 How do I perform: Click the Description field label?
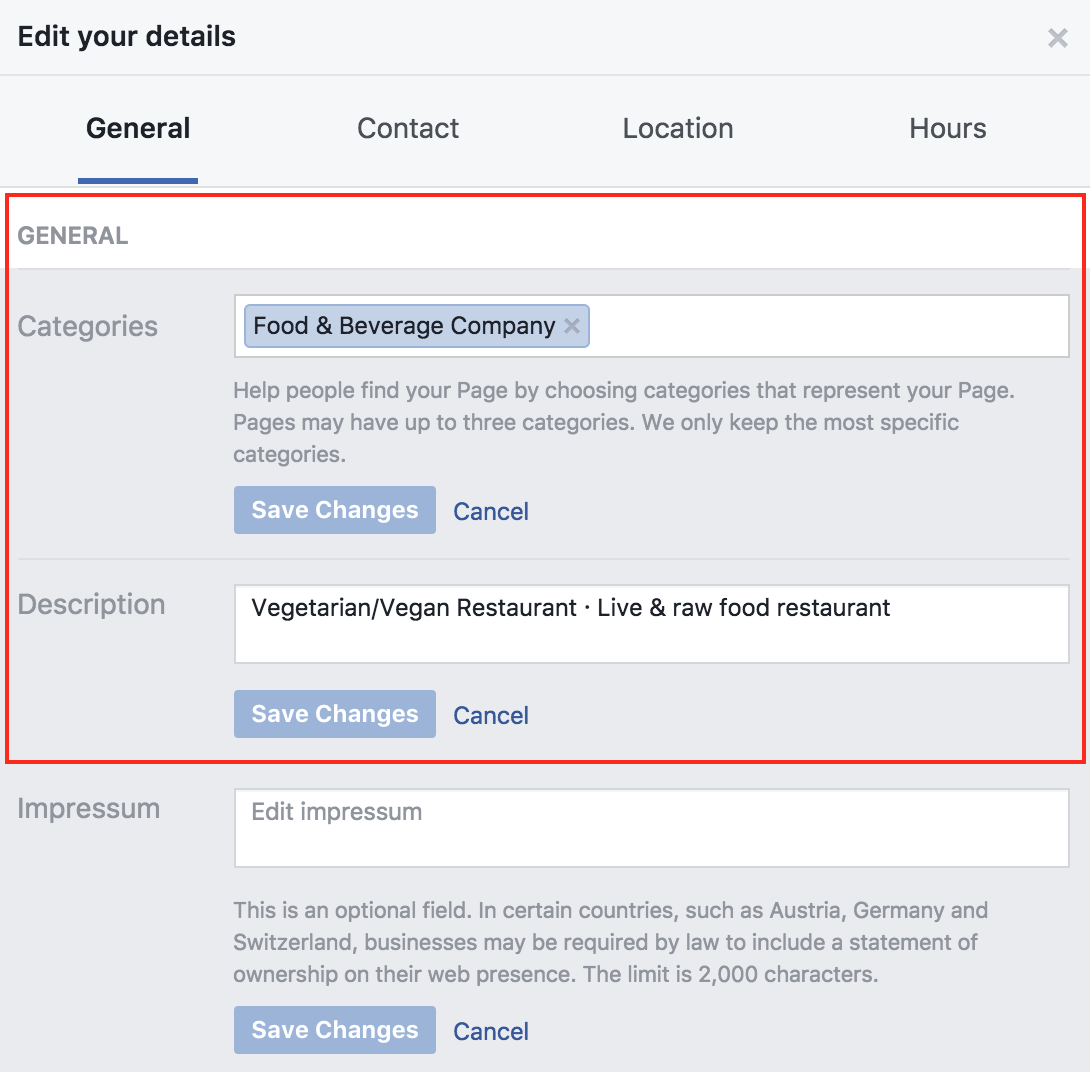91,604
